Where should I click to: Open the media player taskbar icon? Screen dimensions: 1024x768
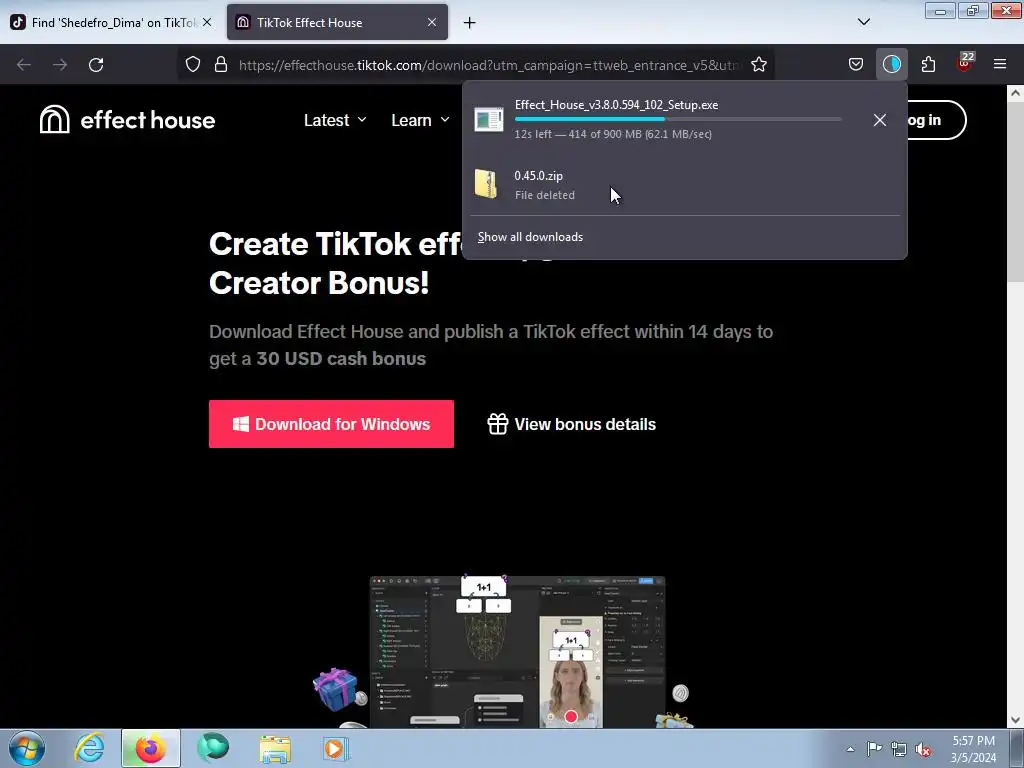pos(336,748)
